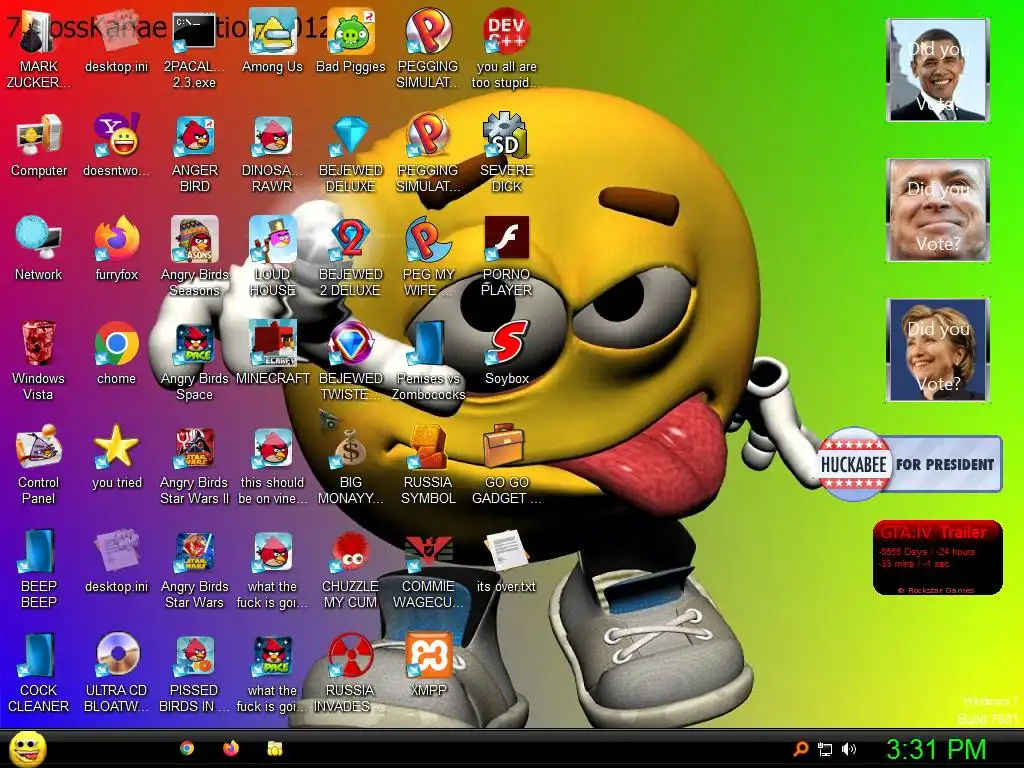Viewport: 1024px width, 768px height.
Task: Click the 3:31 PM taskbar clock
Action: coord(936,750)
